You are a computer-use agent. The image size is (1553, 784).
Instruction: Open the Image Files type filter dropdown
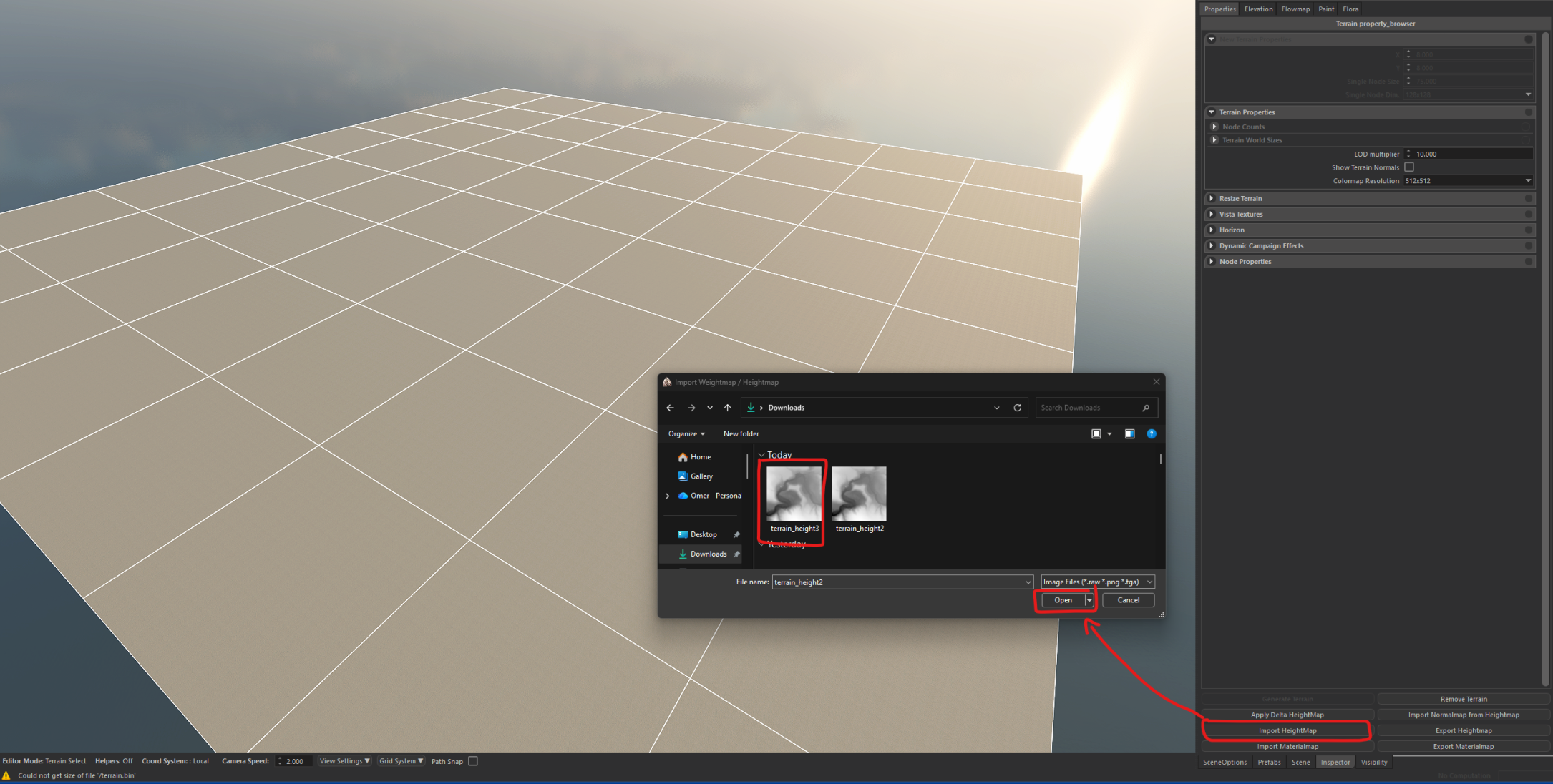(x=1098, y=582)
